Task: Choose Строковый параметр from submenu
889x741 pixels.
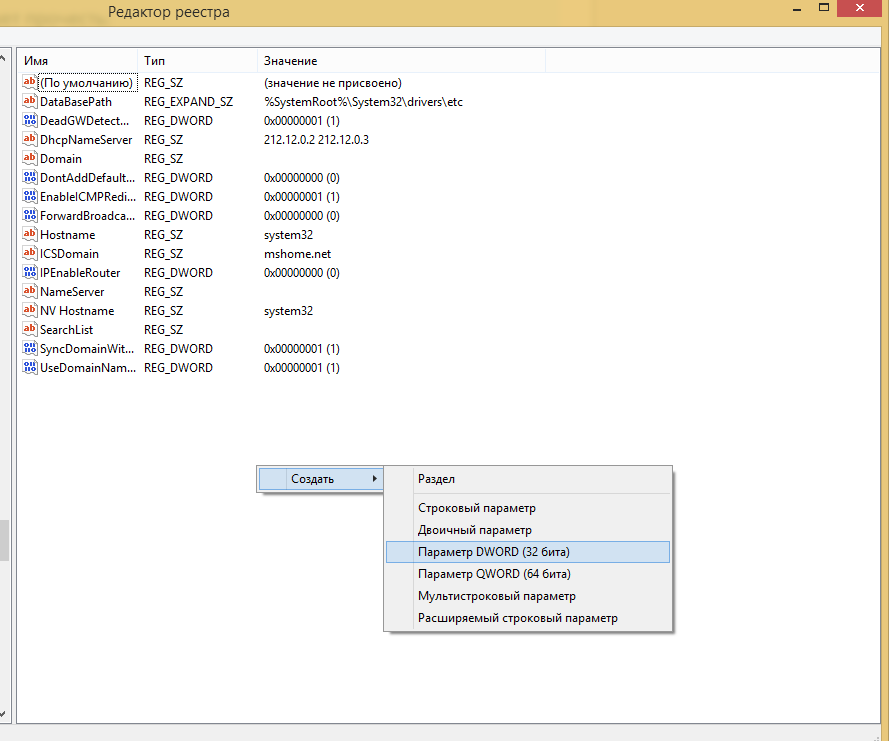Action: pos(476,508)
